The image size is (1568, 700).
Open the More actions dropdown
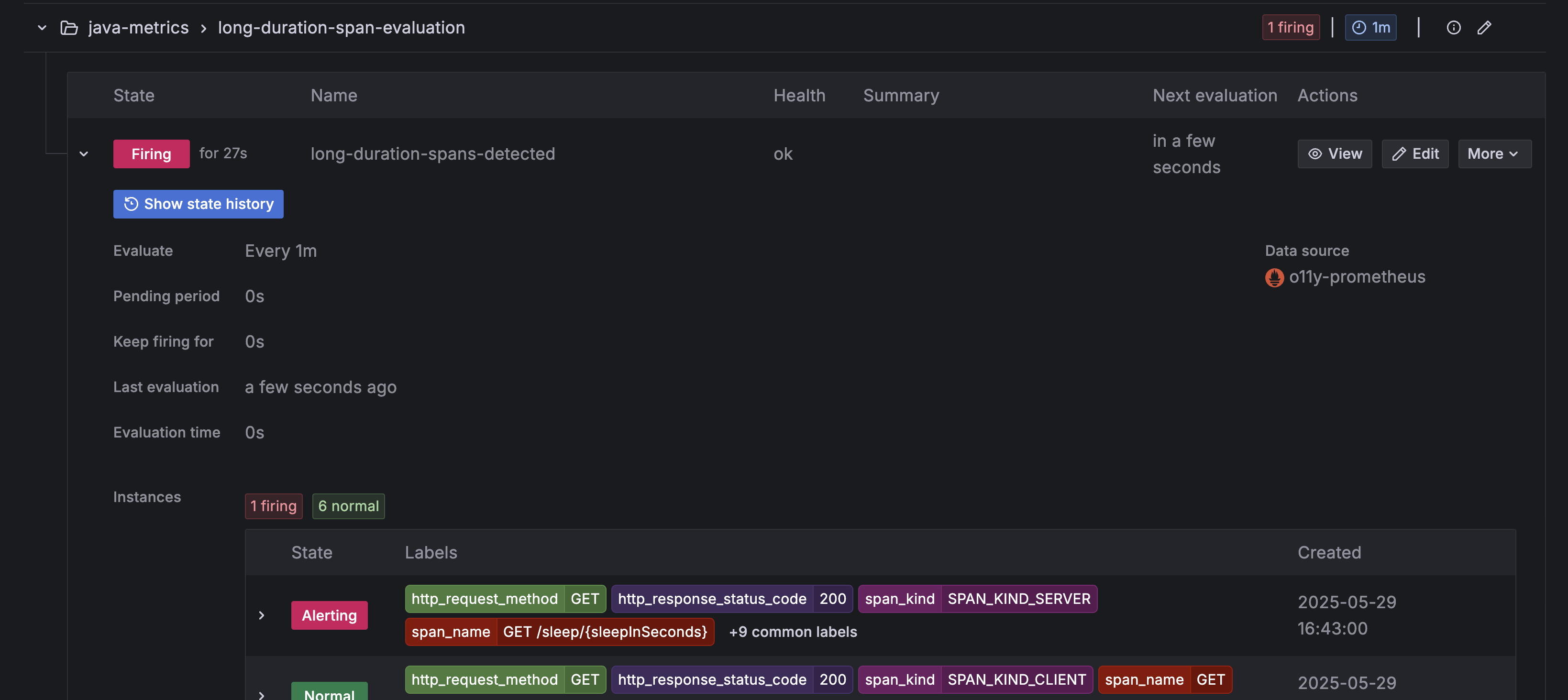coord(1494,154)
